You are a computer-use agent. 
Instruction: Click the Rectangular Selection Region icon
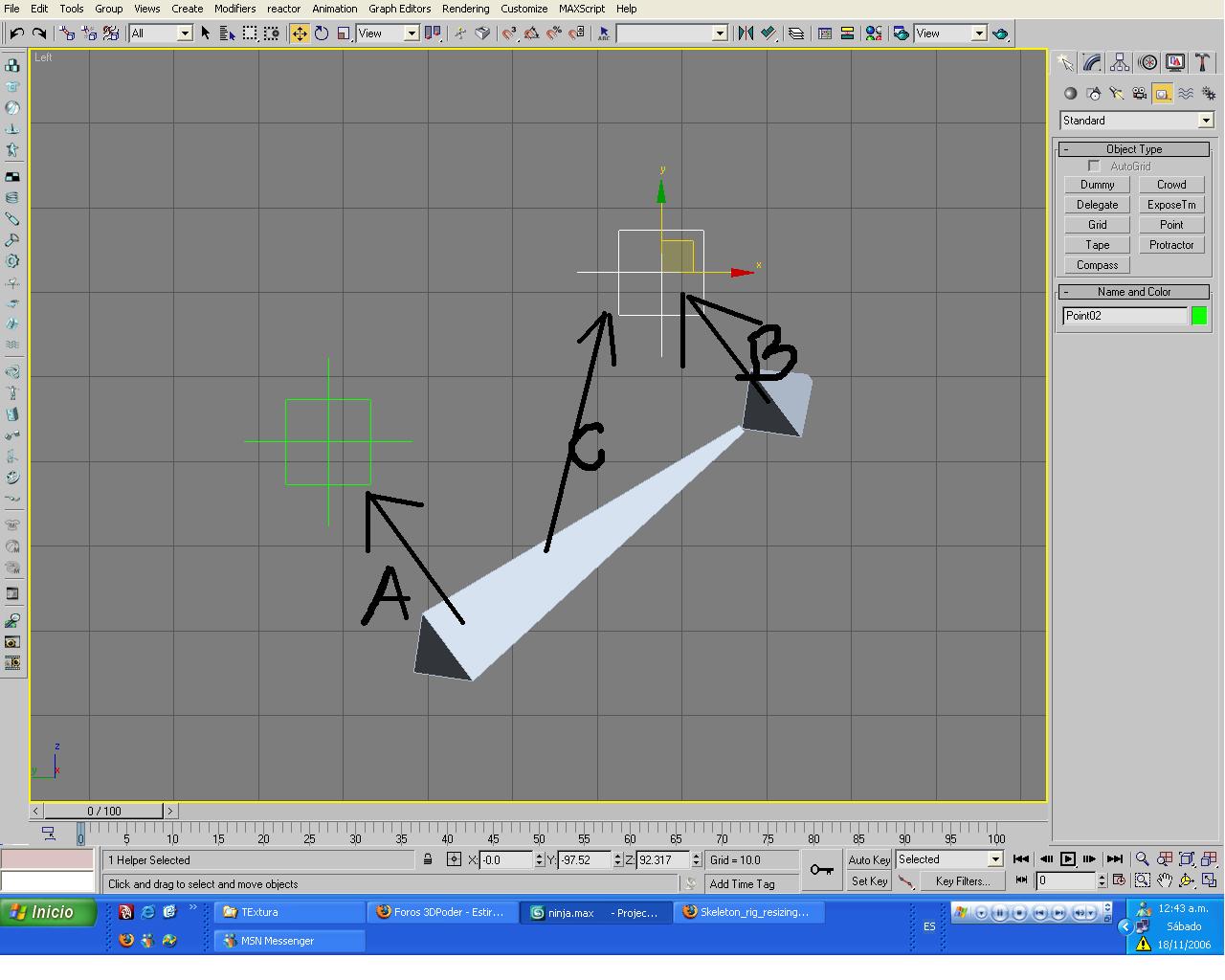pyautogui.click(x=250, y=33)
